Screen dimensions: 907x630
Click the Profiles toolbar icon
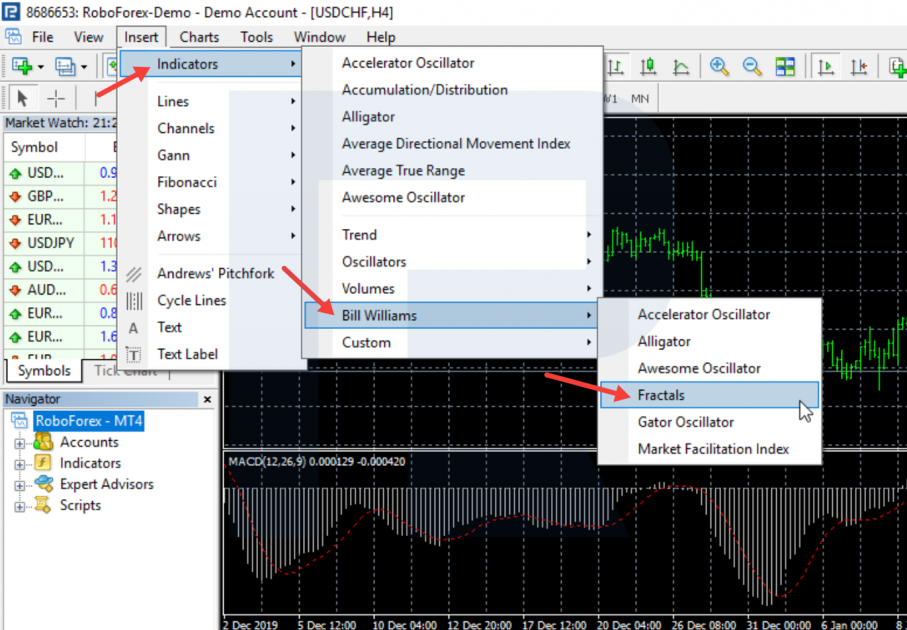pos(65,67)
